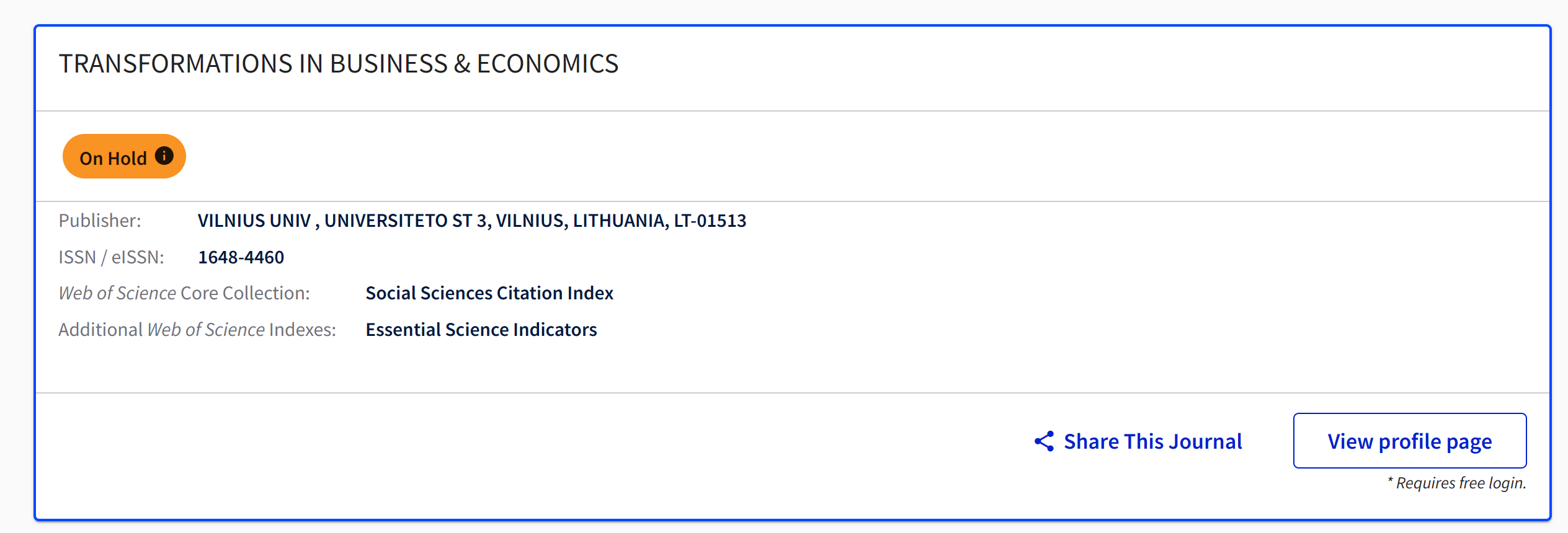1568x533 pixels.
Task: Click the ISSN number 1648-4460
Action: 241,257
